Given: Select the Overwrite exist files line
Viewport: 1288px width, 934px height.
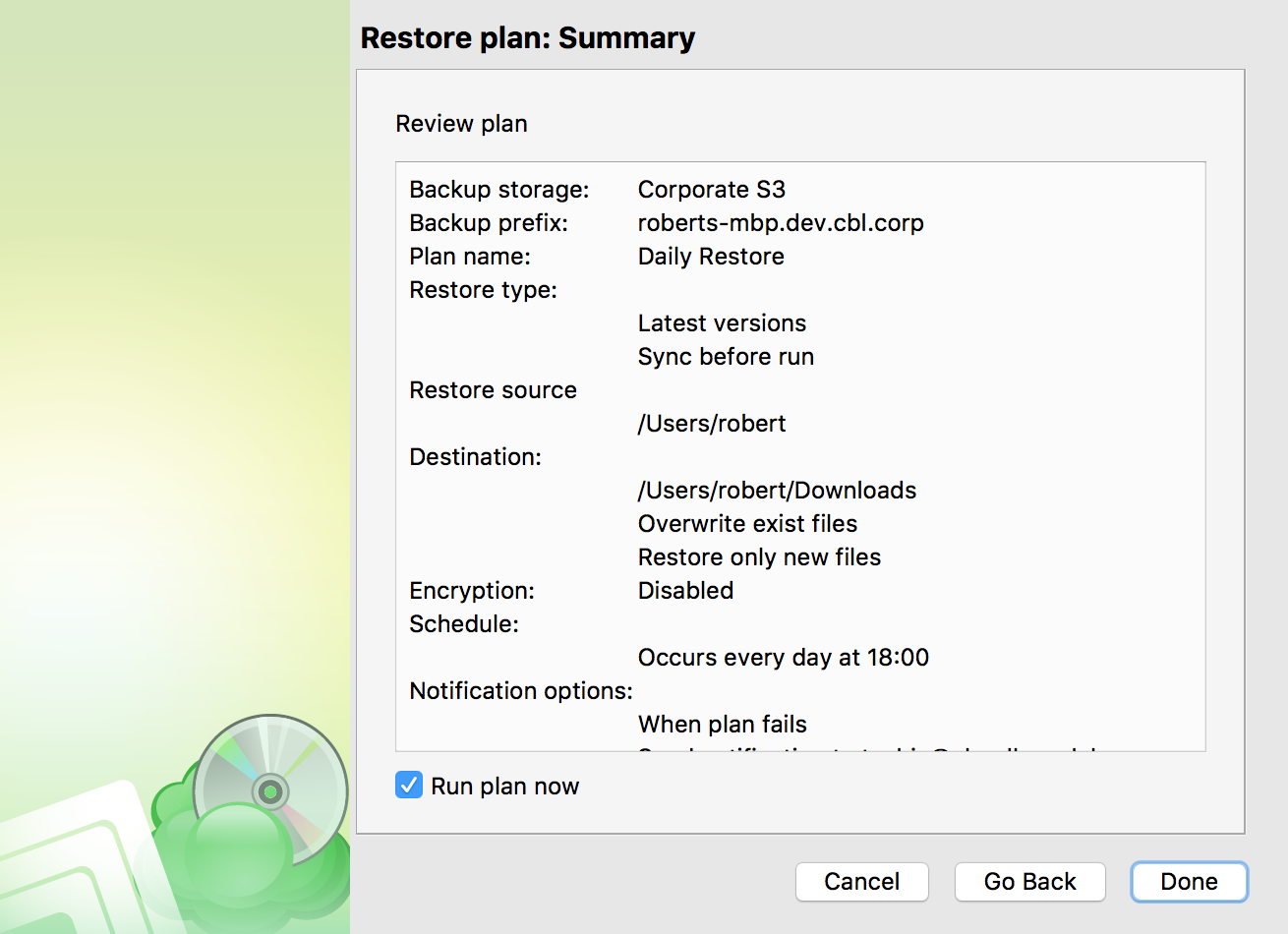Looking at the screenshot, I should pos(747,524).
